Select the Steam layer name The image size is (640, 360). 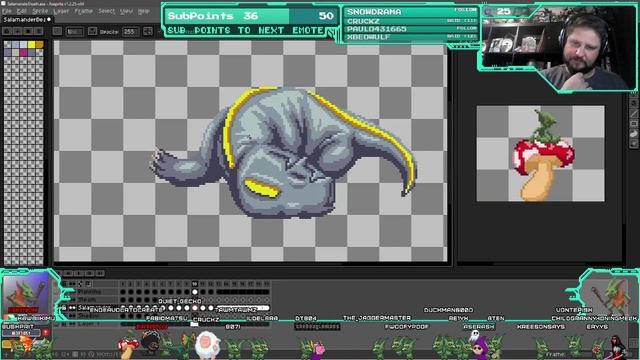tap(87, 300)
